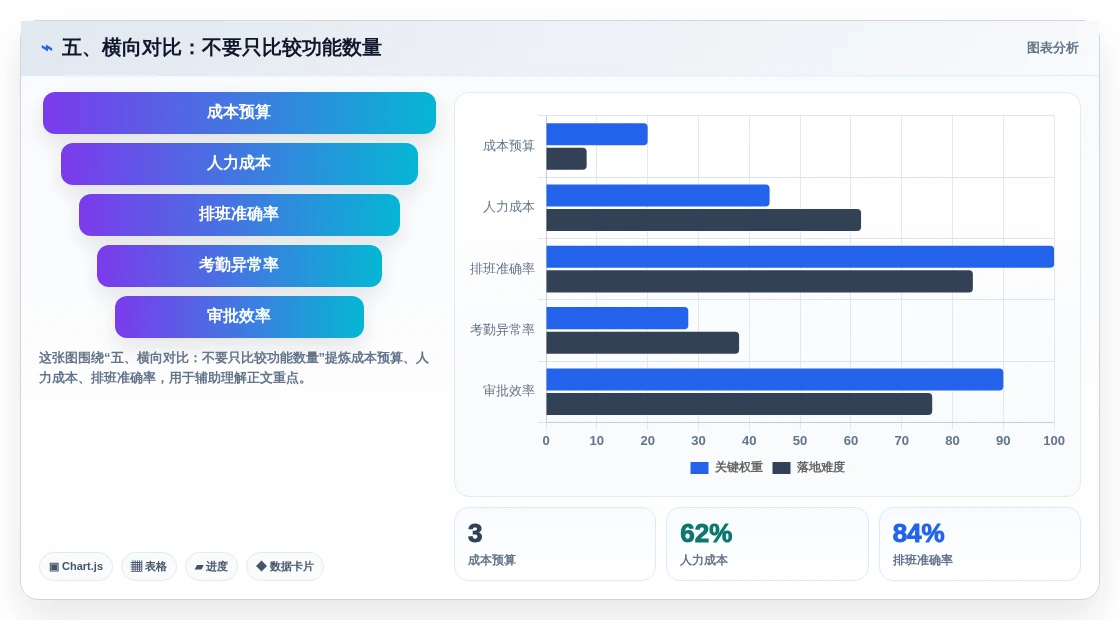Click the 图表分析 label in the header
This screenshot has width=1120, height=620.
(x=1052, y=48)
